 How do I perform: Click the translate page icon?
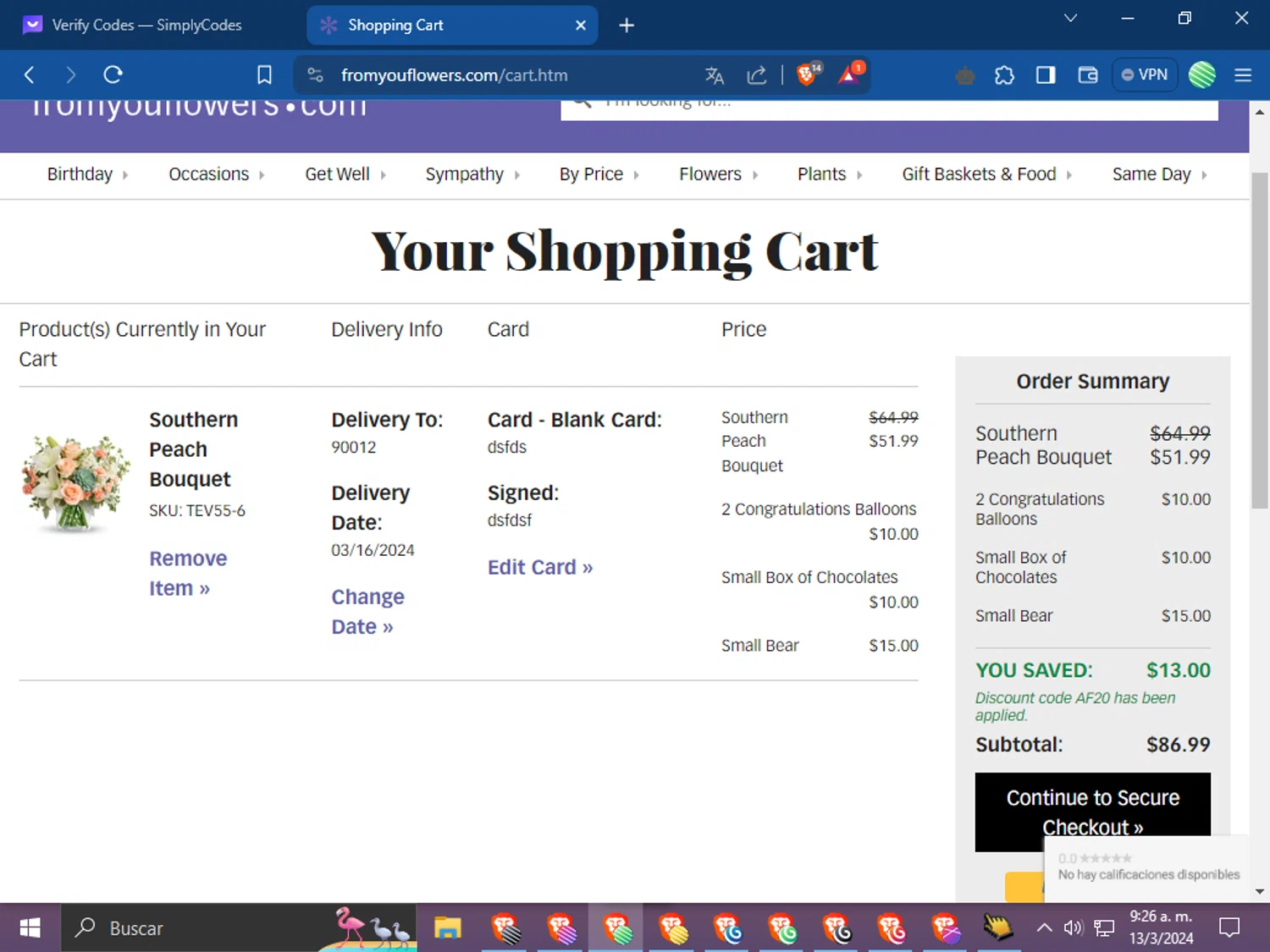(715, 75)
